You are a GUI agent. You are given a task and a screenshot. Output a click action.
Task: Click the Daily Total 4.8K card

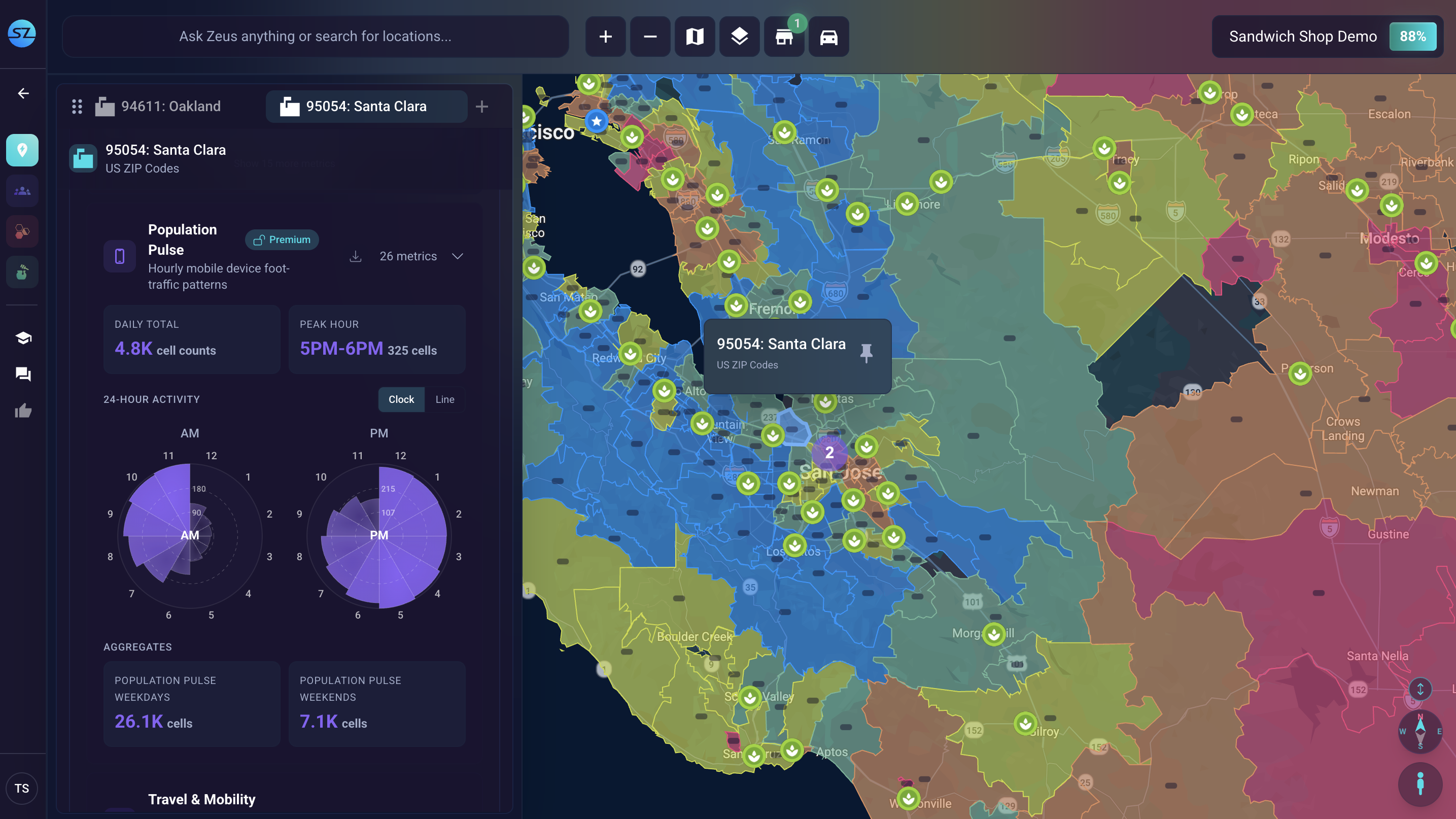pos(192,339)
